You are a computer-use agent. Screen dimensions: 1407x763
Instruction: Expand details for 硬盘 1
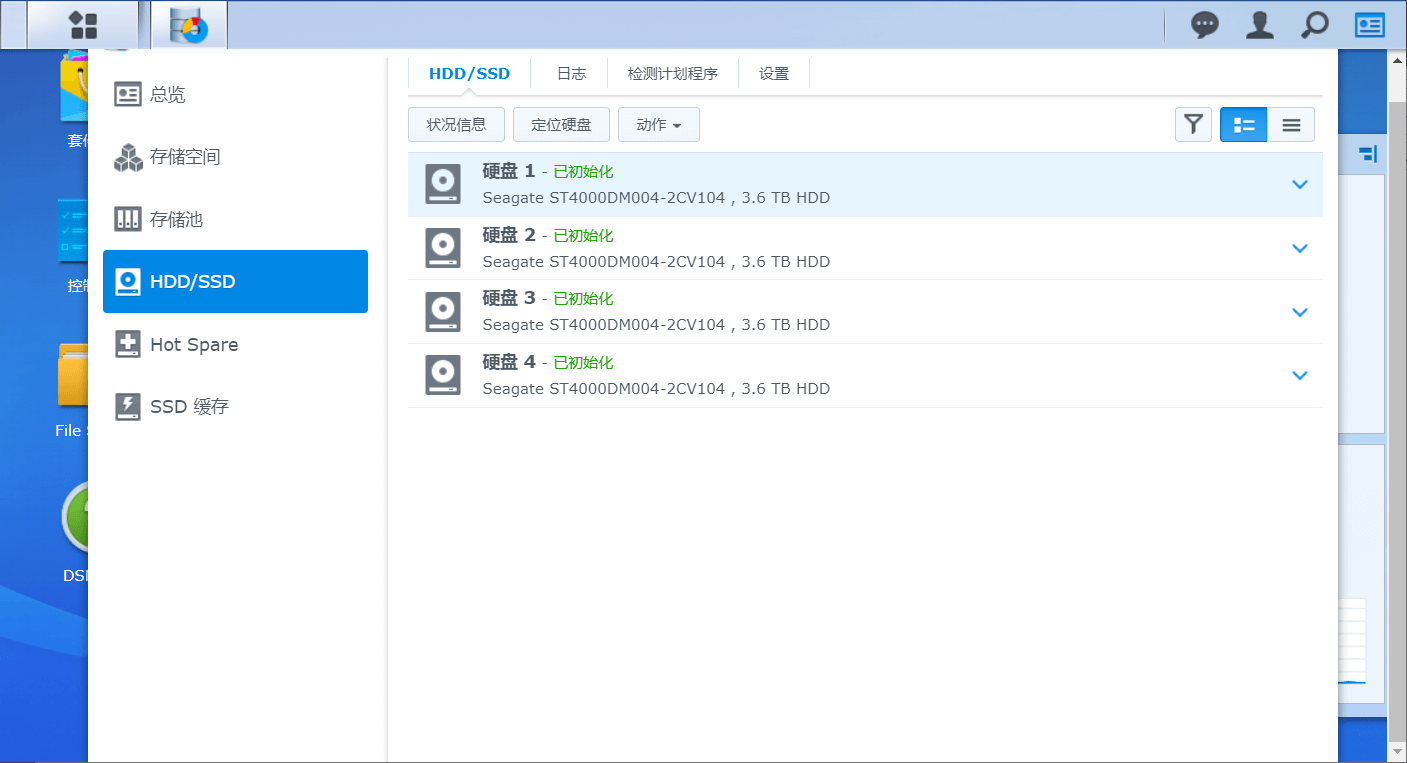click(x=1300, y=184)
